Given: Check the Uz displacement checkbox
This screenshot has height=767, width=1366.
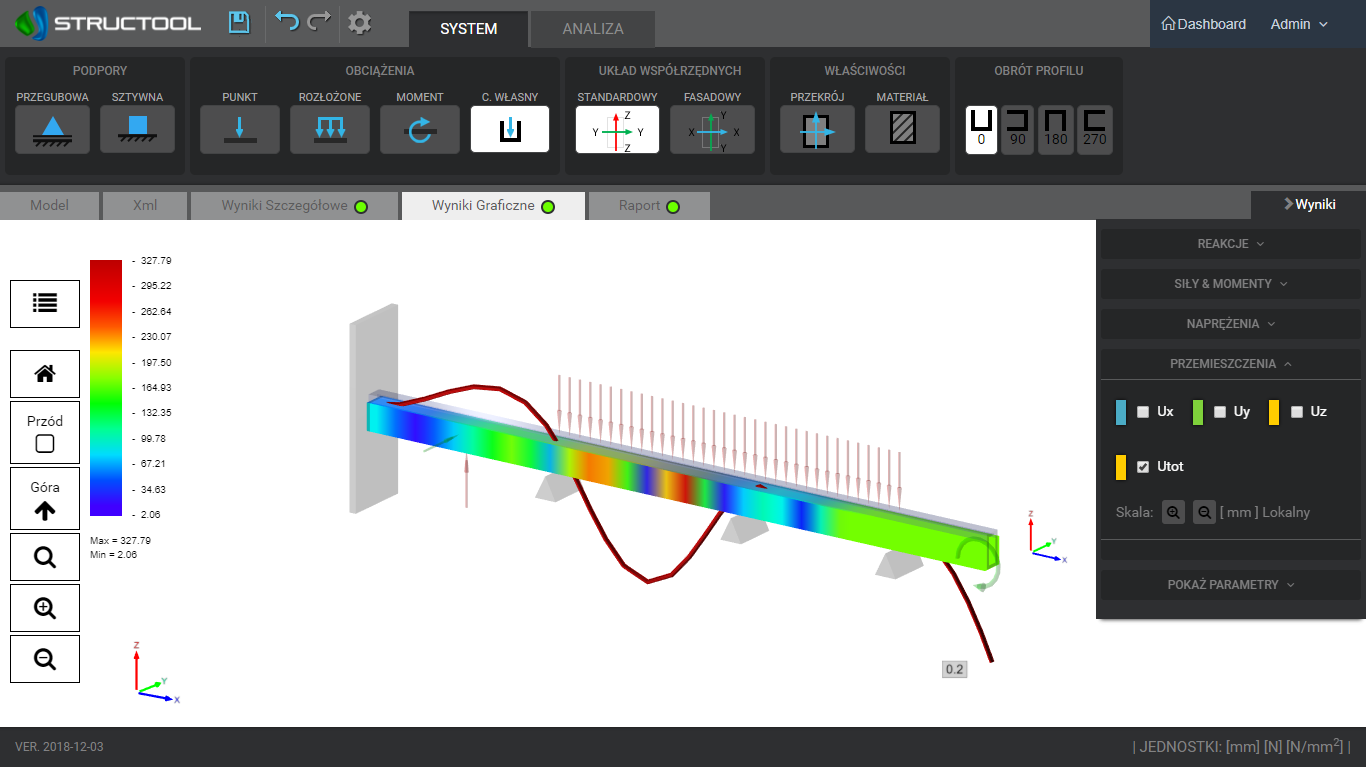Looking at the screenshot, I should click(1297, 412).
